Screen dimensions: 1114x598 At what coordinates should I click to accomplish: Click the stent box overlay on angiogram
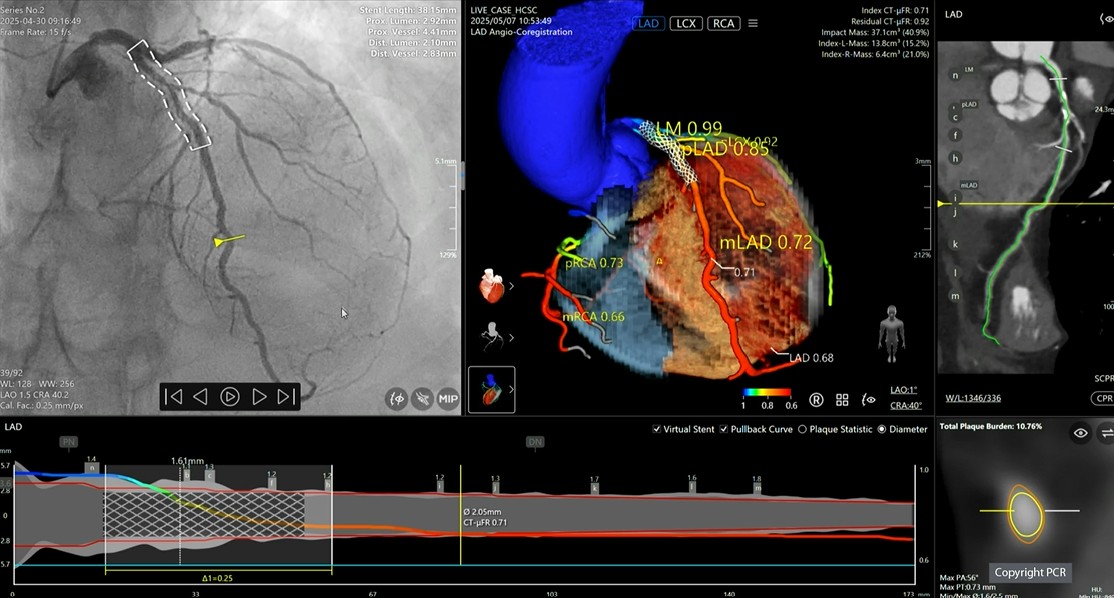pyautogui.click(x=170, y=95)
